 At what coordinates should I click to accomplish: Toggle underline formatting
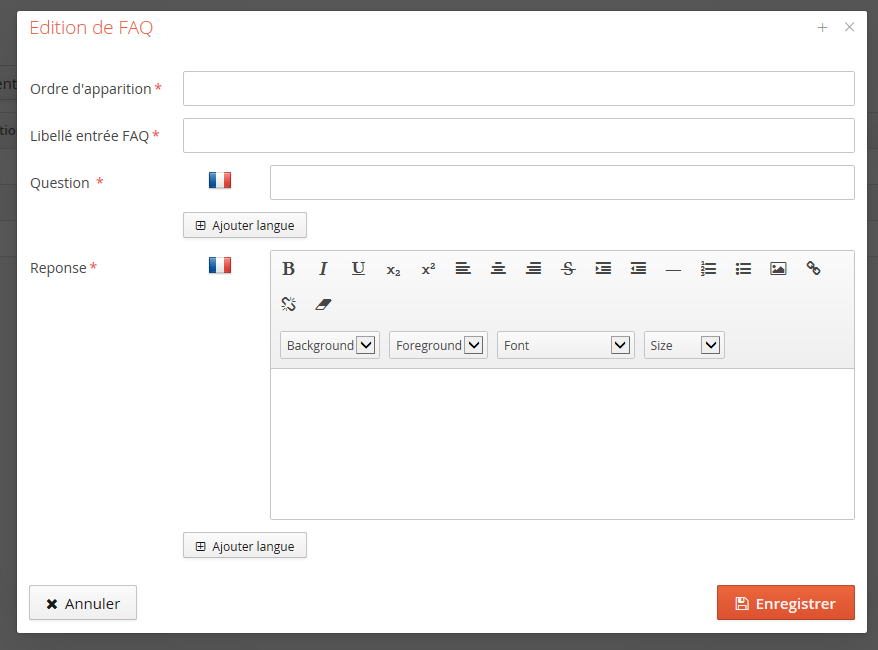coord(358,269)
